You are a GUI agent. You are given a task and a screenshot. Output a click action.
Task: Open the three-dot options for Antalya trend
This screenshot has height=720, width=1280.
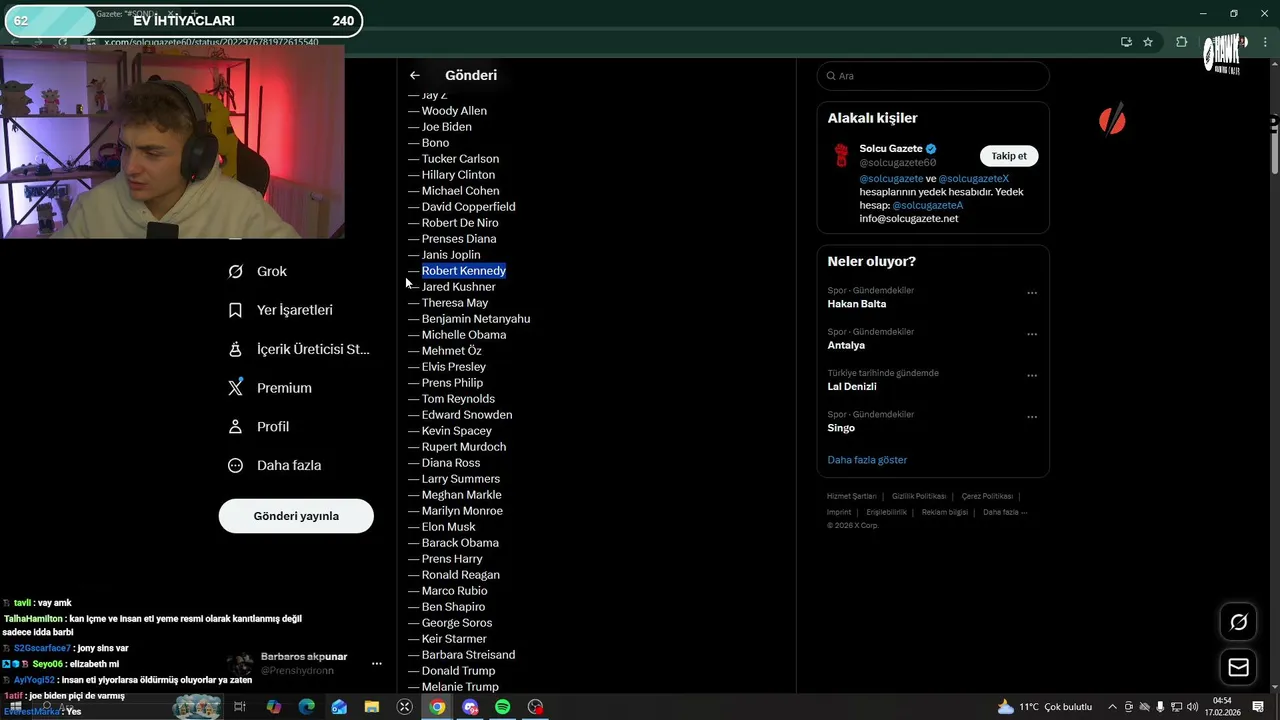pyautogui.click(x=1032, y=334)
